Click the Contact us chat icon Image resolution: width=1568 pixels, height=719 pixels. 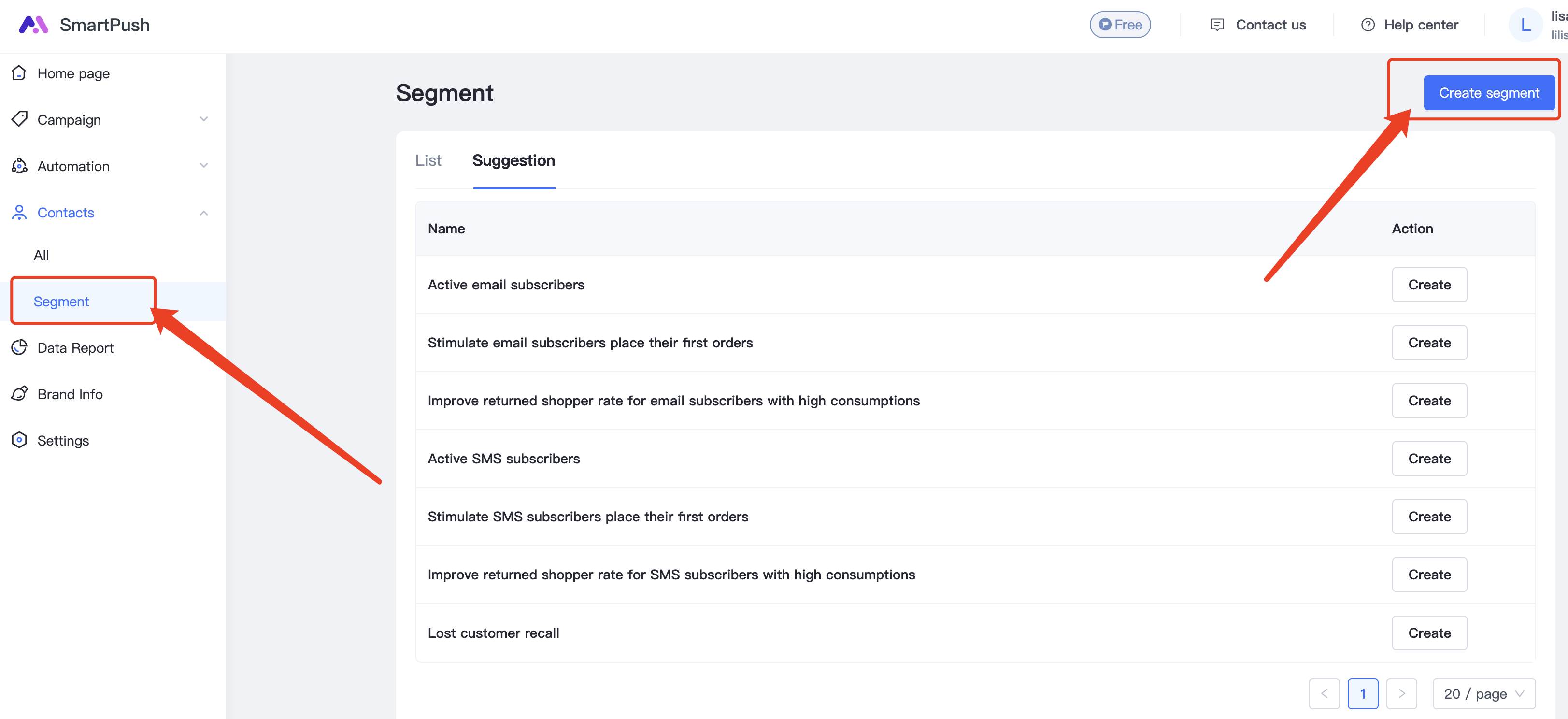tap(1216, 25)
